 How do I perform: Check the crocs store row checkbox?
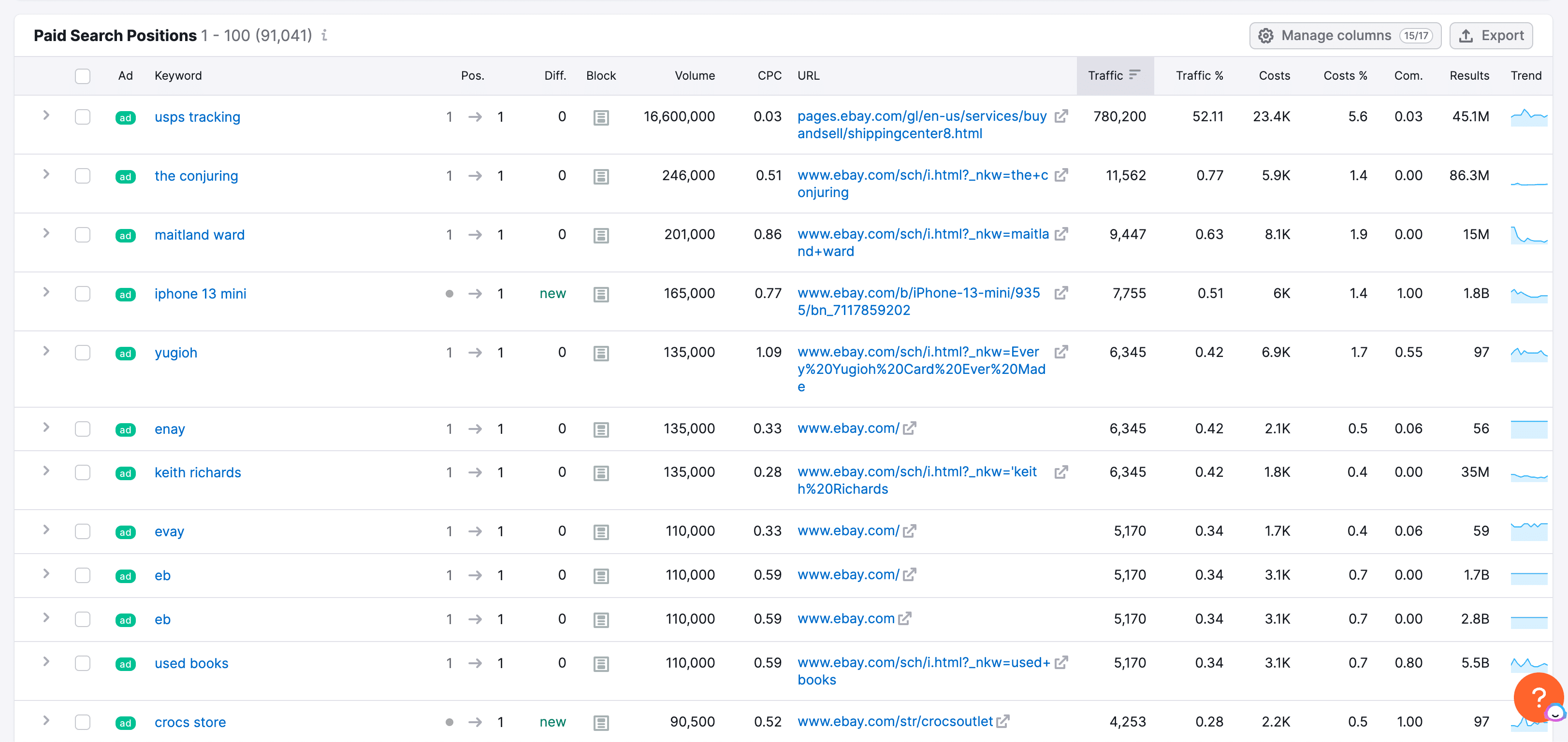tap(82, 722)
